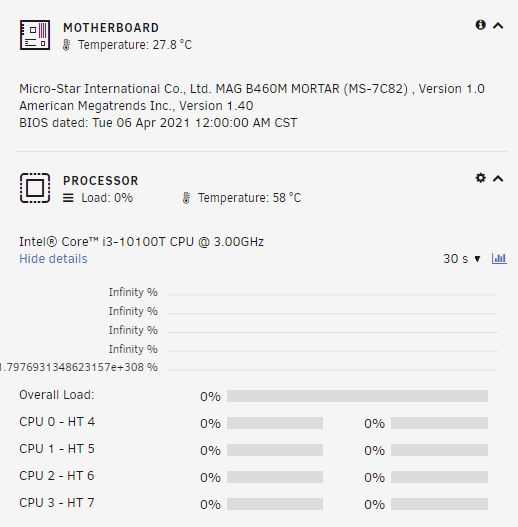Click the MOTHERBOARD section heading
This screenshot has width=518, height=527.
tap(111, 28)
